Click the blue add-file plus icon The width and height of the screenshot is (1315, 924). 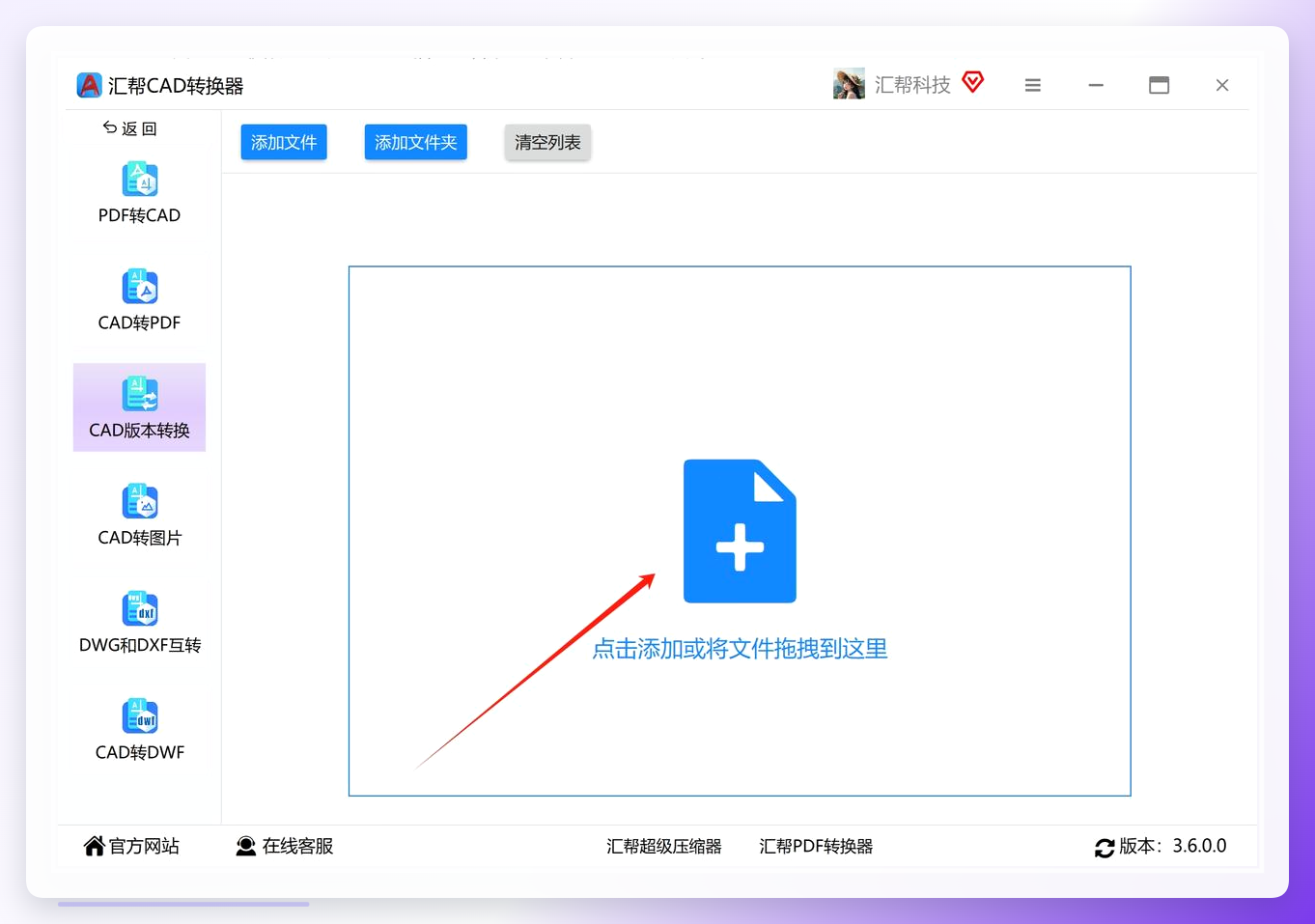click(740, 531)
